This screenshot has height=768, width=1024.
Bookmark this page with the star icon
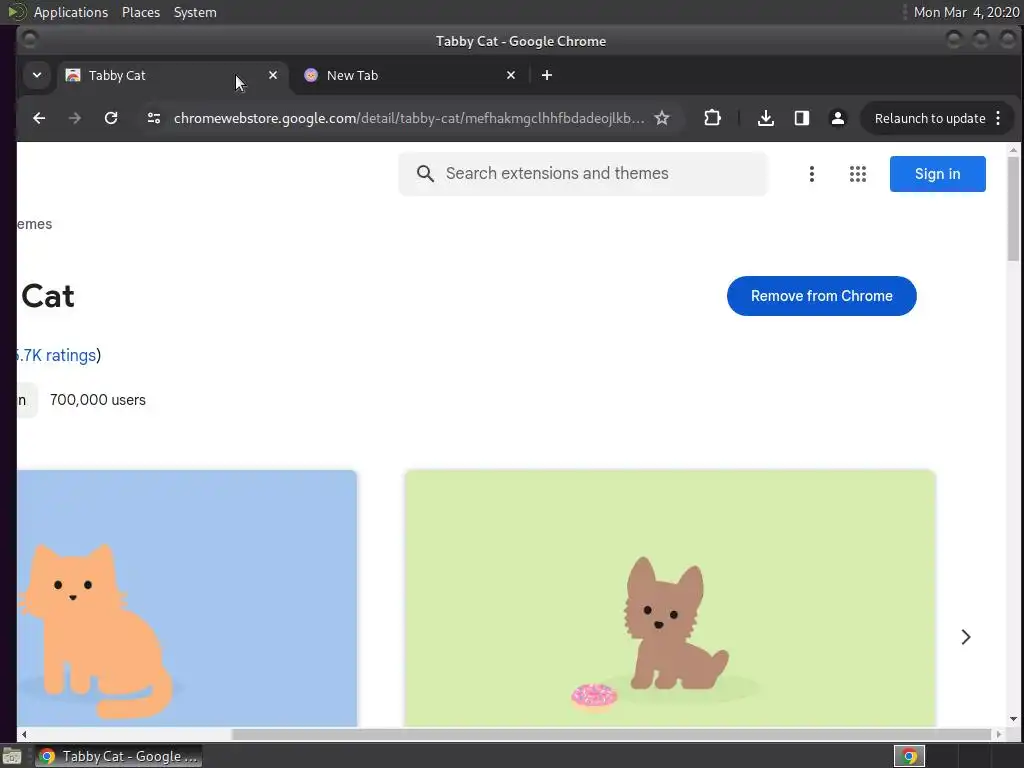[x=662, y=118]
